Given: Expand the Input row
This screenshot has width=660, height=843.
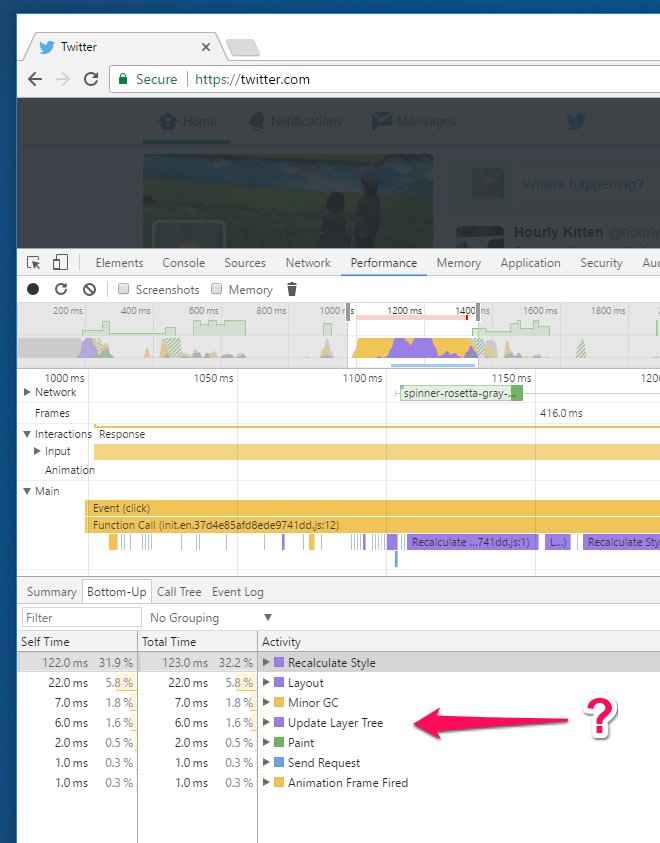Looking at the screenshot, I should (37, 451).
